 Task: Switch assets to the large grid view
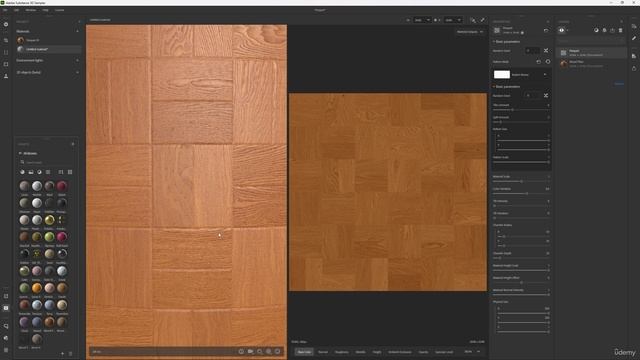click(x=70, y=172)
